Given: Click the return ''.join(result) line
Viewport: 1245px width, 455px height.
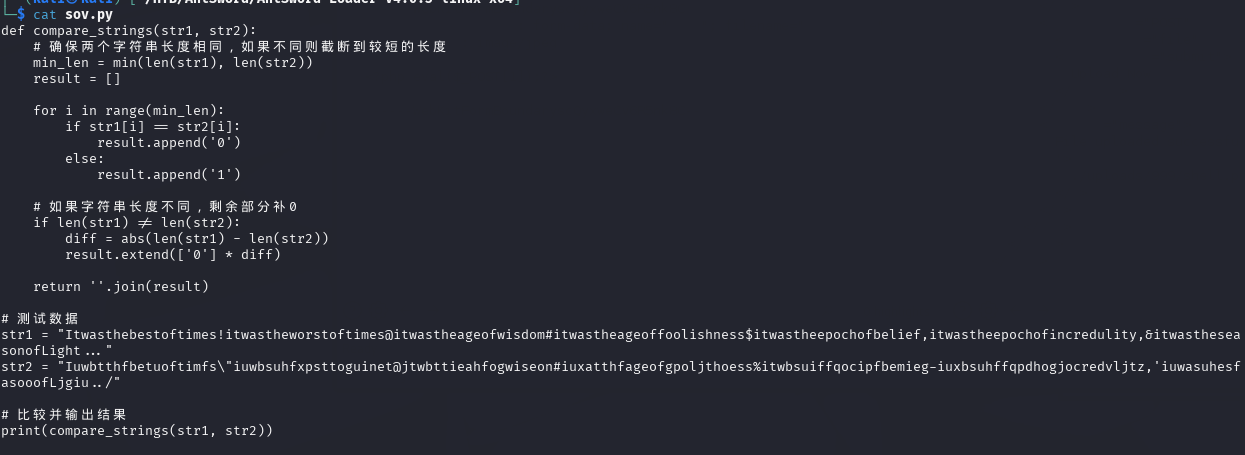Looking at the screenshot, I should coord(121,287).
